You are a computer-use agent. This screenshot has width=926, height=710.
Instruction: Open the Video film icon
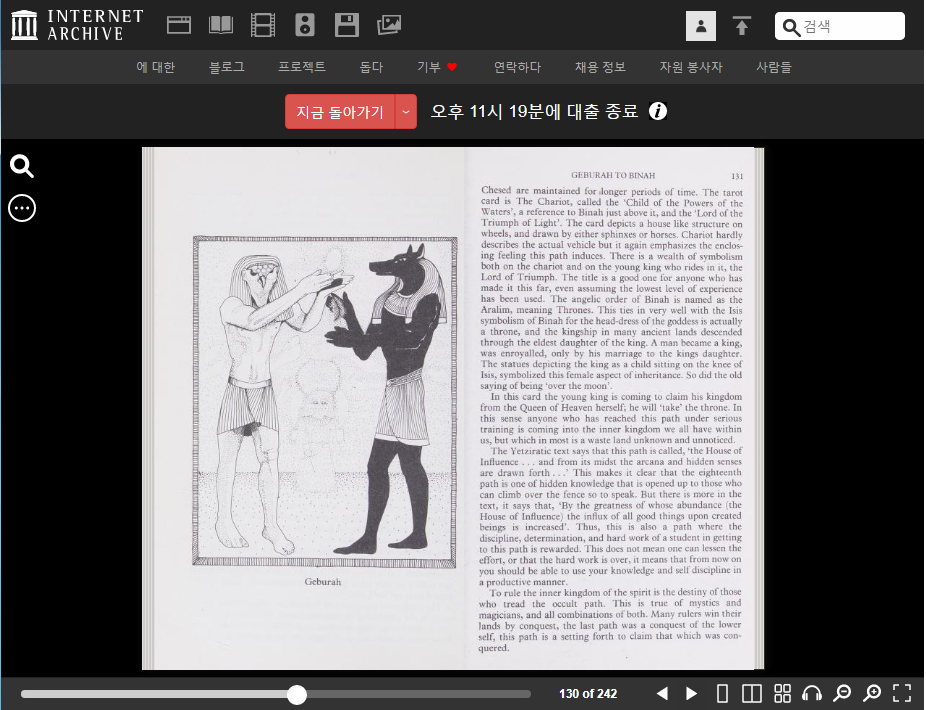(263, 25)
